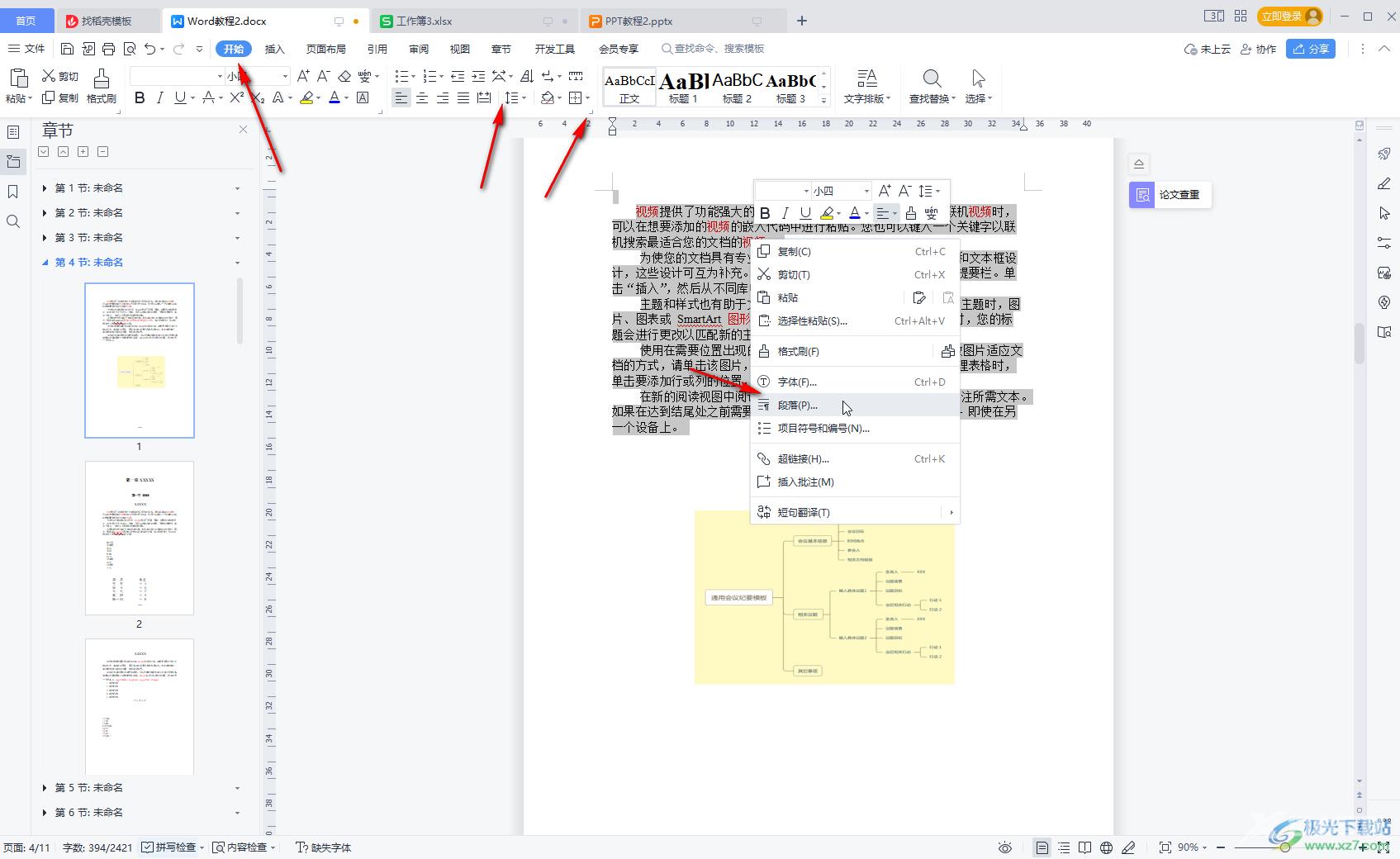1400x859 pixels.
Task: Toggle superscript formatting in the ribbon
Action: (236, 97)
